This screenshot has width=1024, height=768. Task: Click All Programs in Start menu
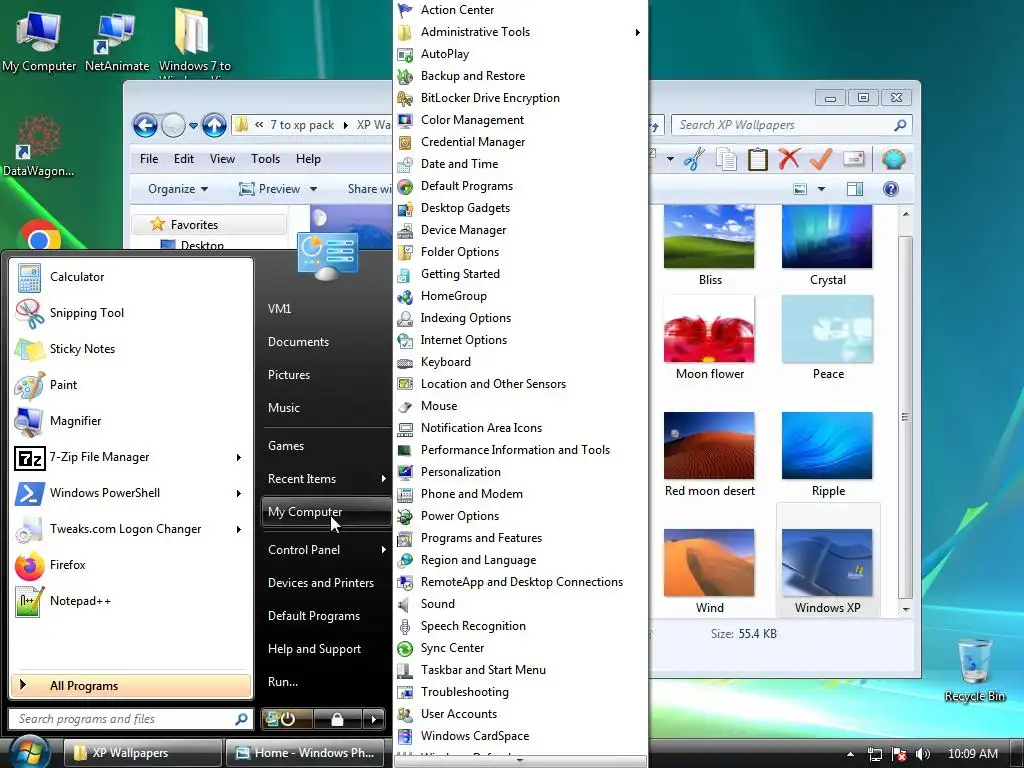coord(131,686)
